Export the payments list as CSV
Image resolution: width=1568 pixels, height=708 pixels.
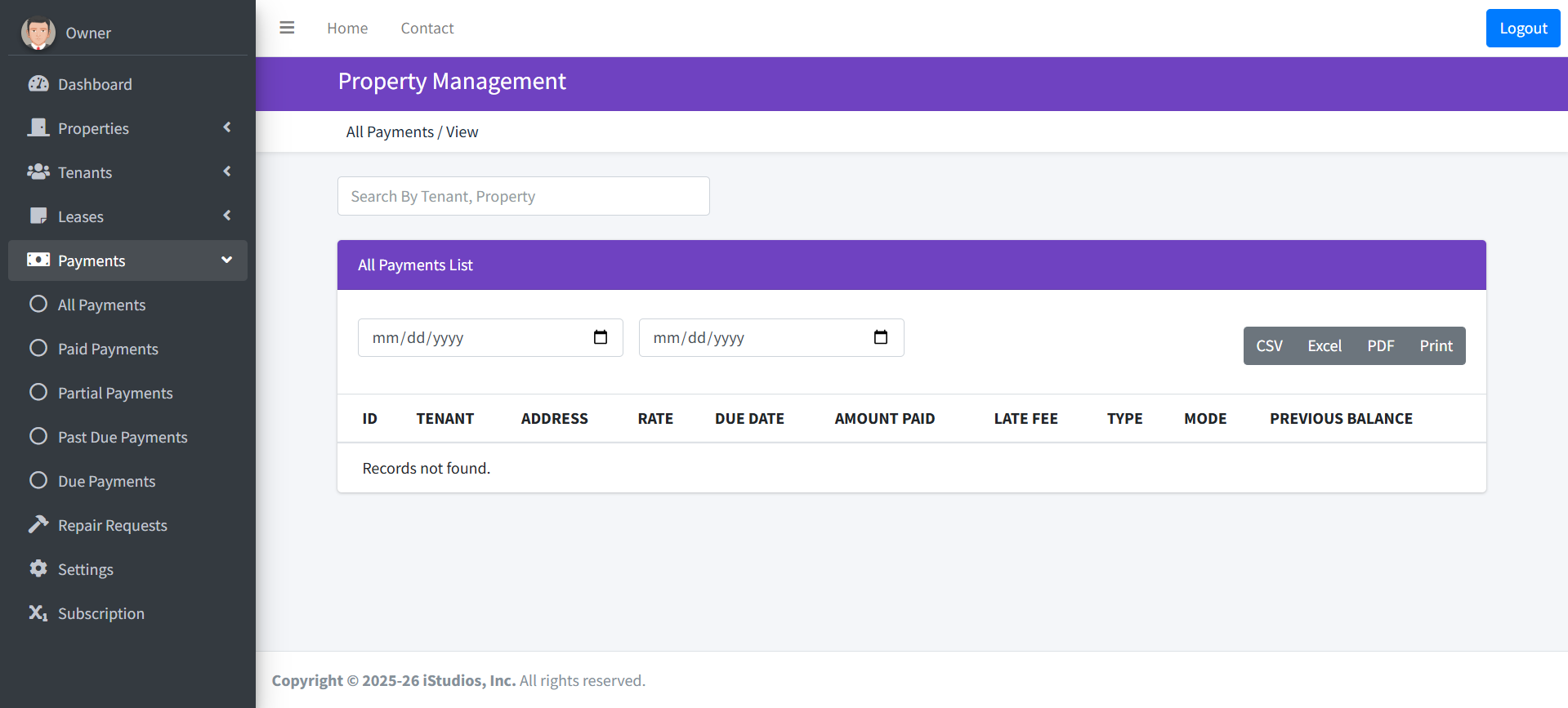coord(1269,346)
